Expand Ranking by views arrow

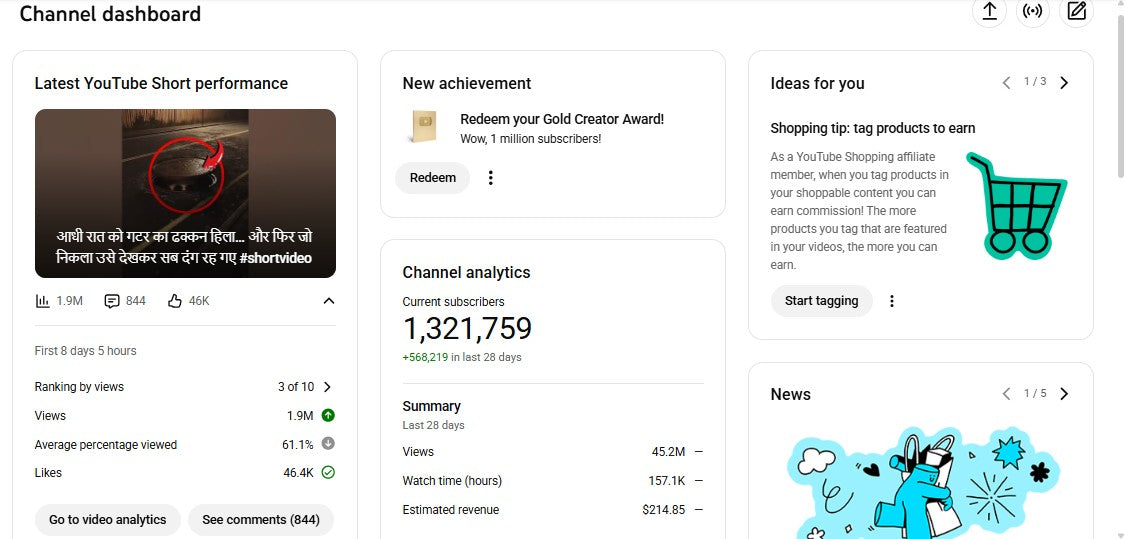coord(327,387)
